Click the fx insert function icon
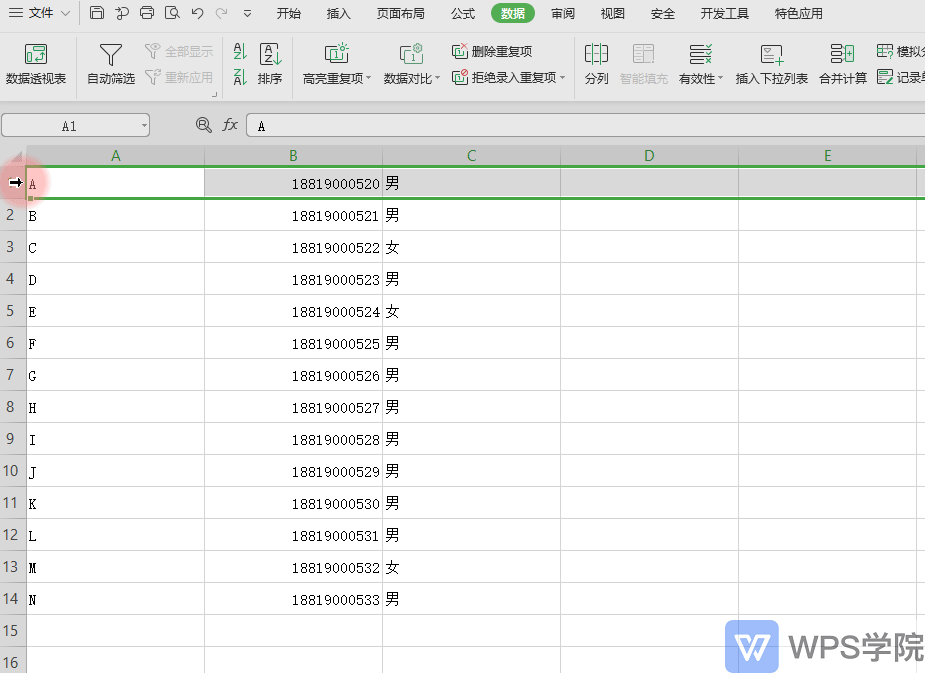The width and height of the screenshot is (925, 673). [x=229, y=125]
